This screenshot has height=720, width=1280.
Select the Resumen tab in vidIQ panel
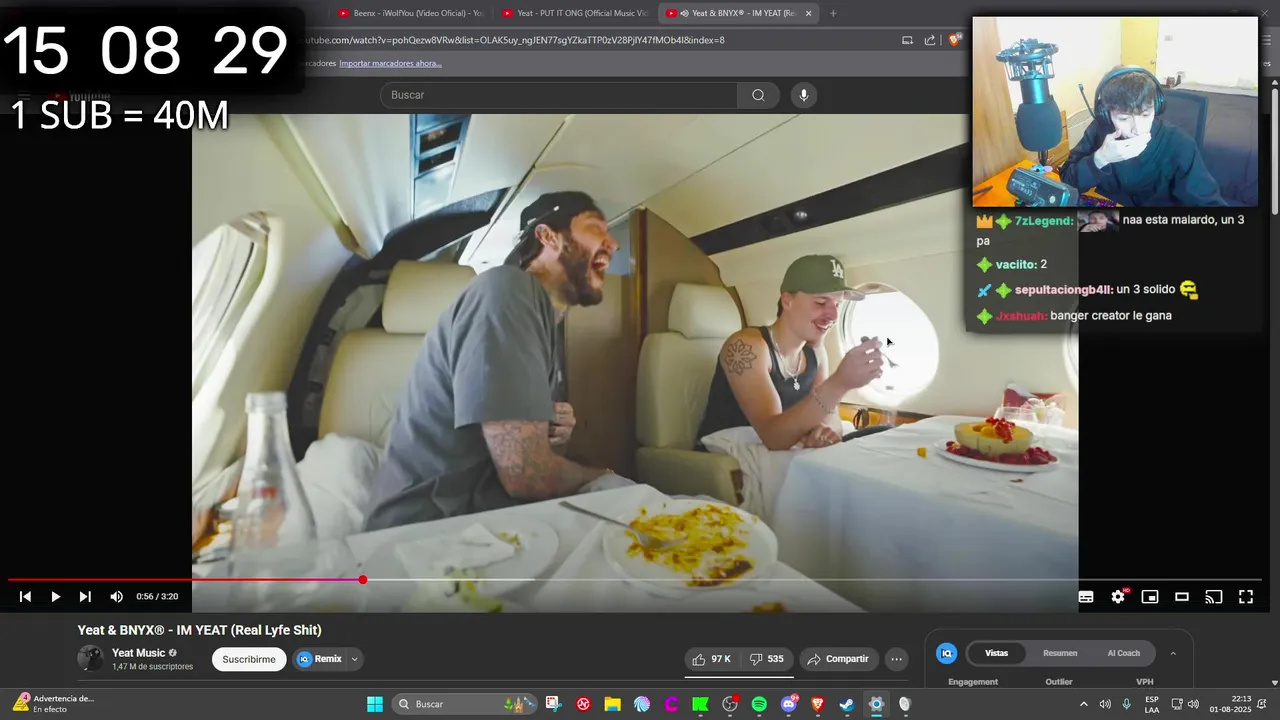pyautogui.click(x=1060, y=653)
